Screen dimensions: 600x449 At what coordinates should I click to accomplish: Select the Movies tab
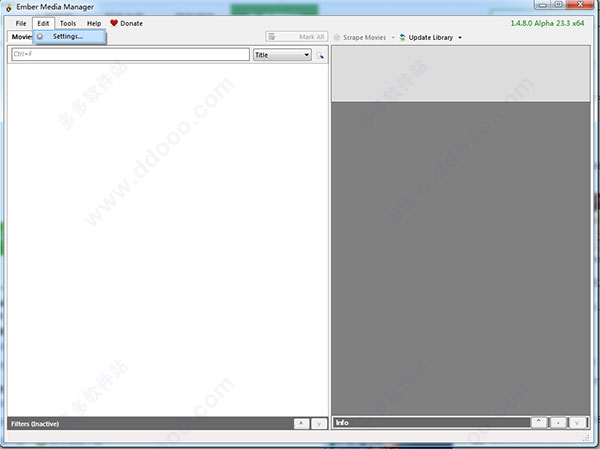pyautogui.click(x=20, y=37)
